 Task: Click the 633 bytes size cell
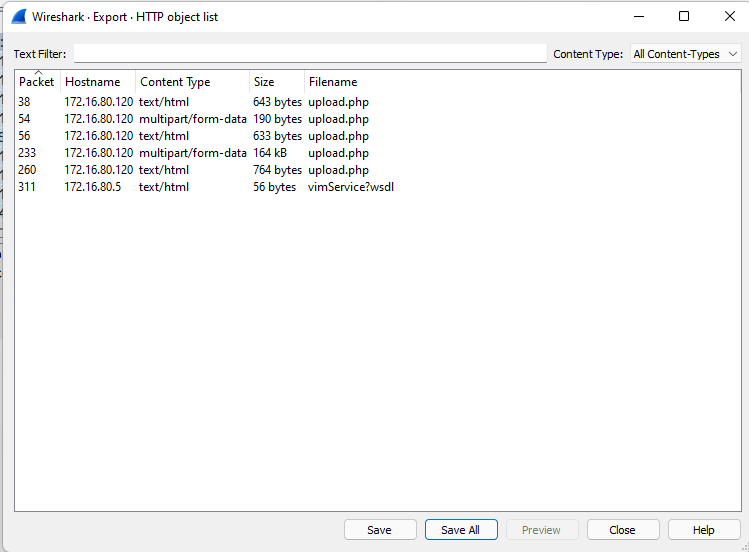[x=277, y=136]
